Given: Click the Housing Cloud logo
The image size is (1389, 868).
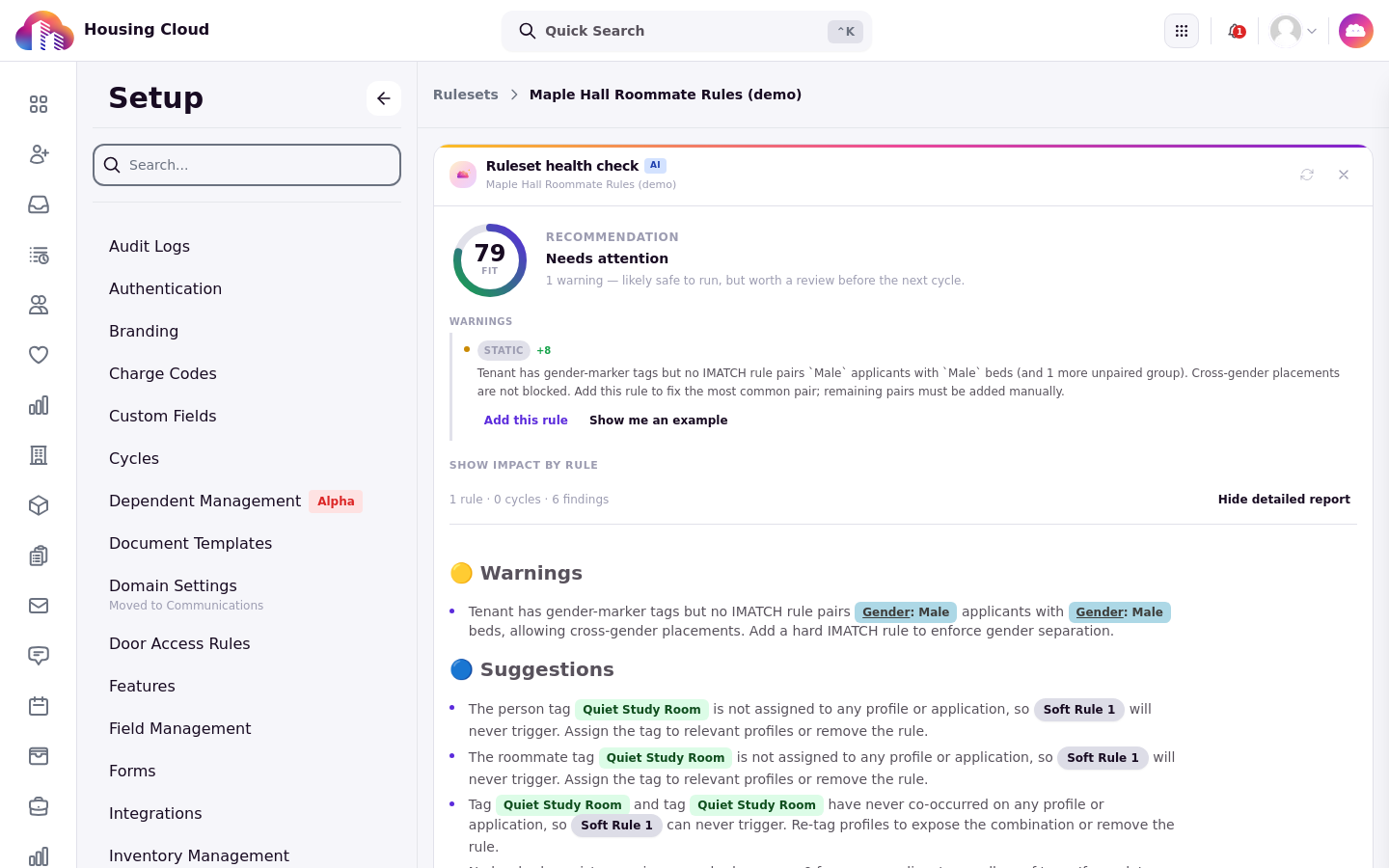Looking at the screenshot, I should [44, 31].
